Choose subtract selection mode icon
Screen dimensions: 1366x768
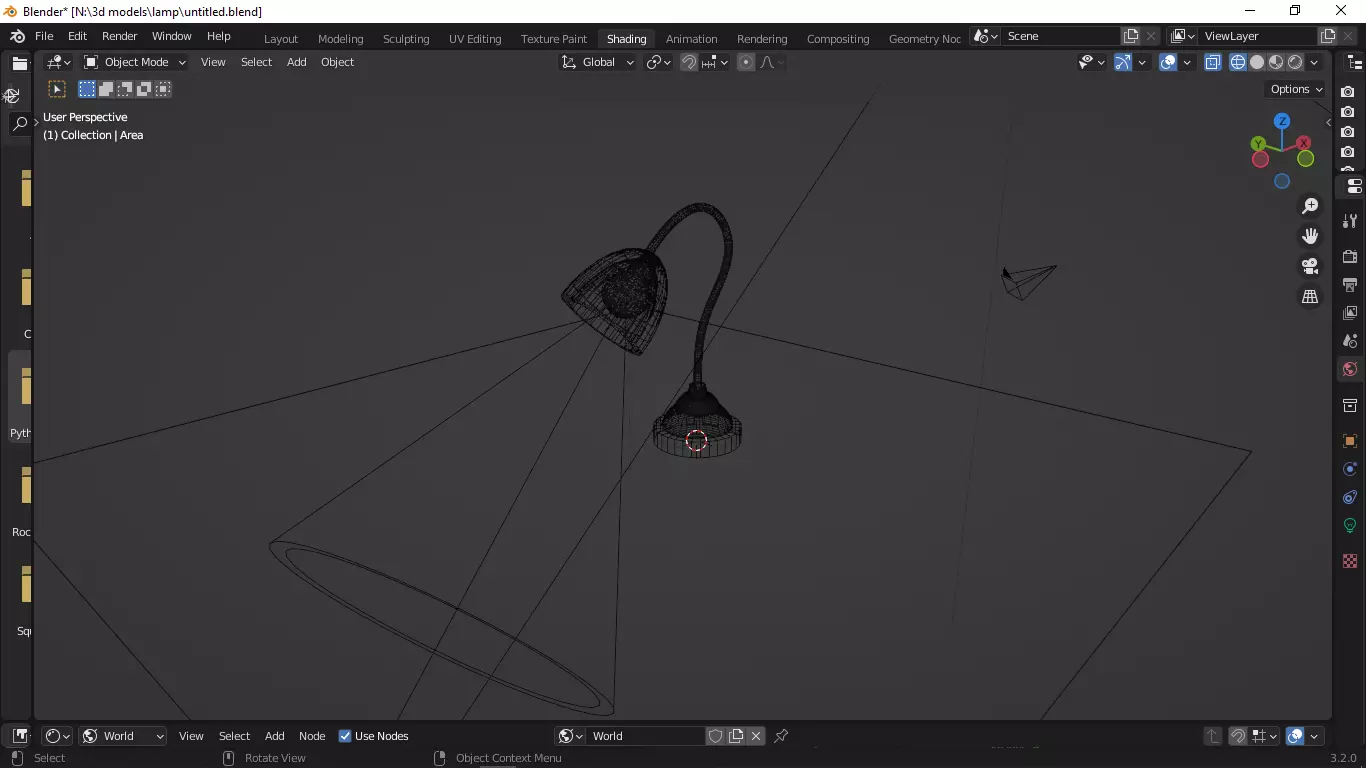pyautogui.click(x=125, y=89)
